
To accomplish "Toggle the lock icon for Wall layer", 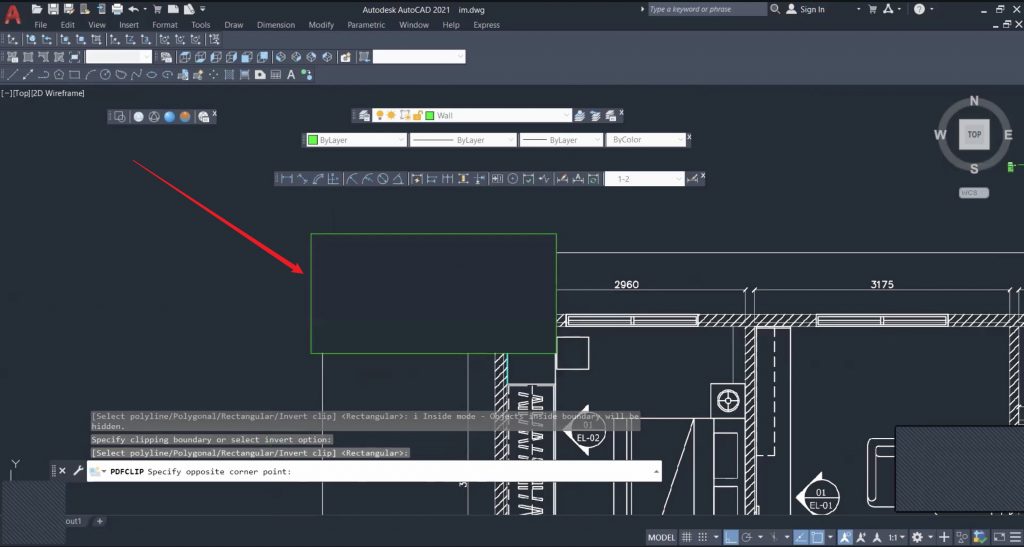I will [417, 116].
